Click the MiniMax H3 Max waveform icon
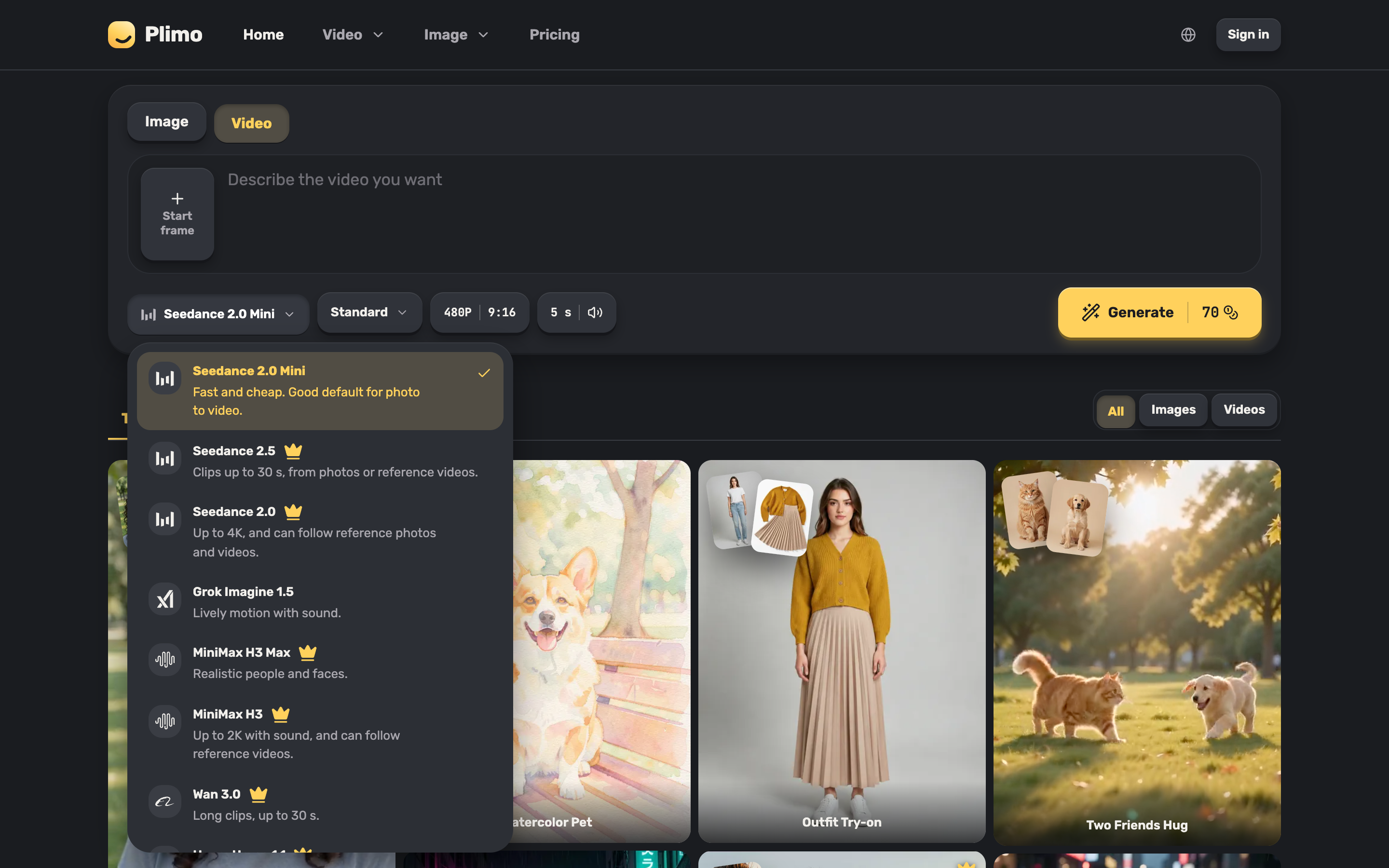1389x868 pixels. [165, 660]
